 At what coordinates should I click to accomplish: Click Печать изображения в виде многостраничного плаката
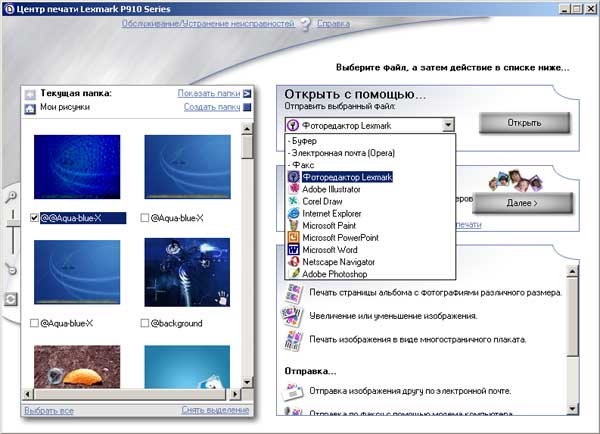(x=418, y=339)
